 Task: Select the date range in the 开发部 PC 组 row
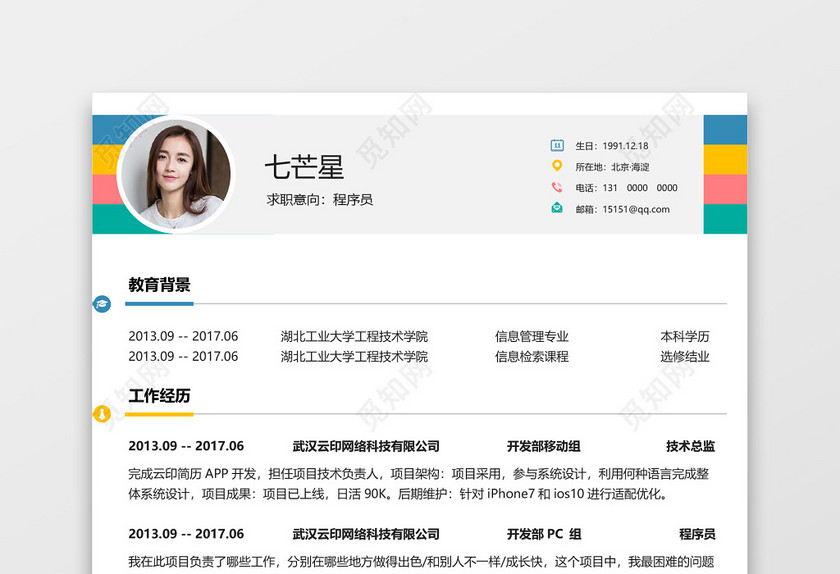186,534
